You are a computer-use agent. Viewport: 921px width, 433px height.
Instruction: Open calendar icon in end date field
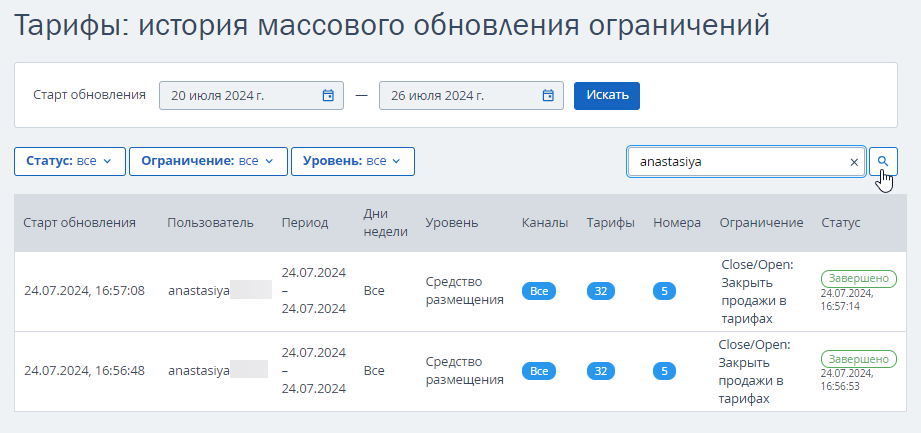(x=548, y=95)
